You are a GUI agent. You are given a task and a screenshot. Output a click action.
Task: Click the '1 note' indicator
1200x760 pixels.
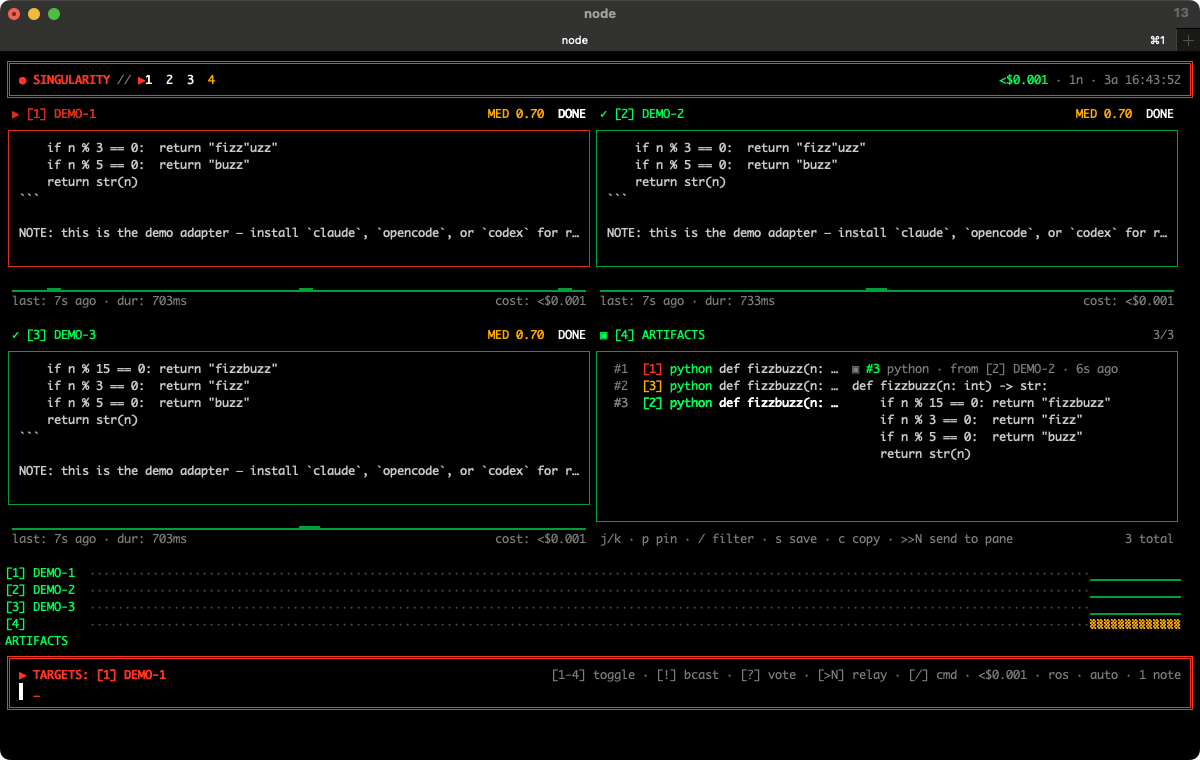point(1160,675)
